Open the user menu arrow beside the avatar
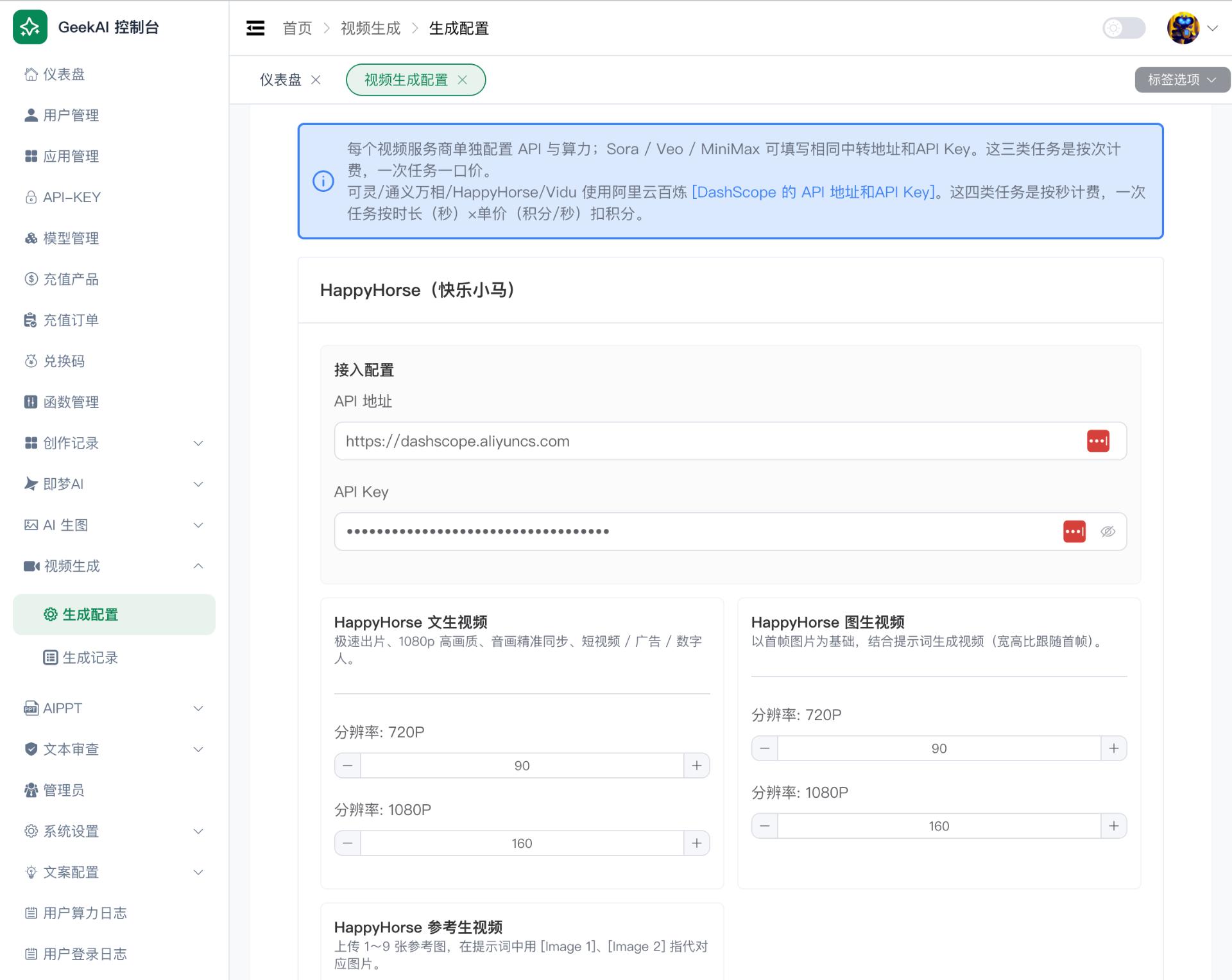 pos(1213,28)
